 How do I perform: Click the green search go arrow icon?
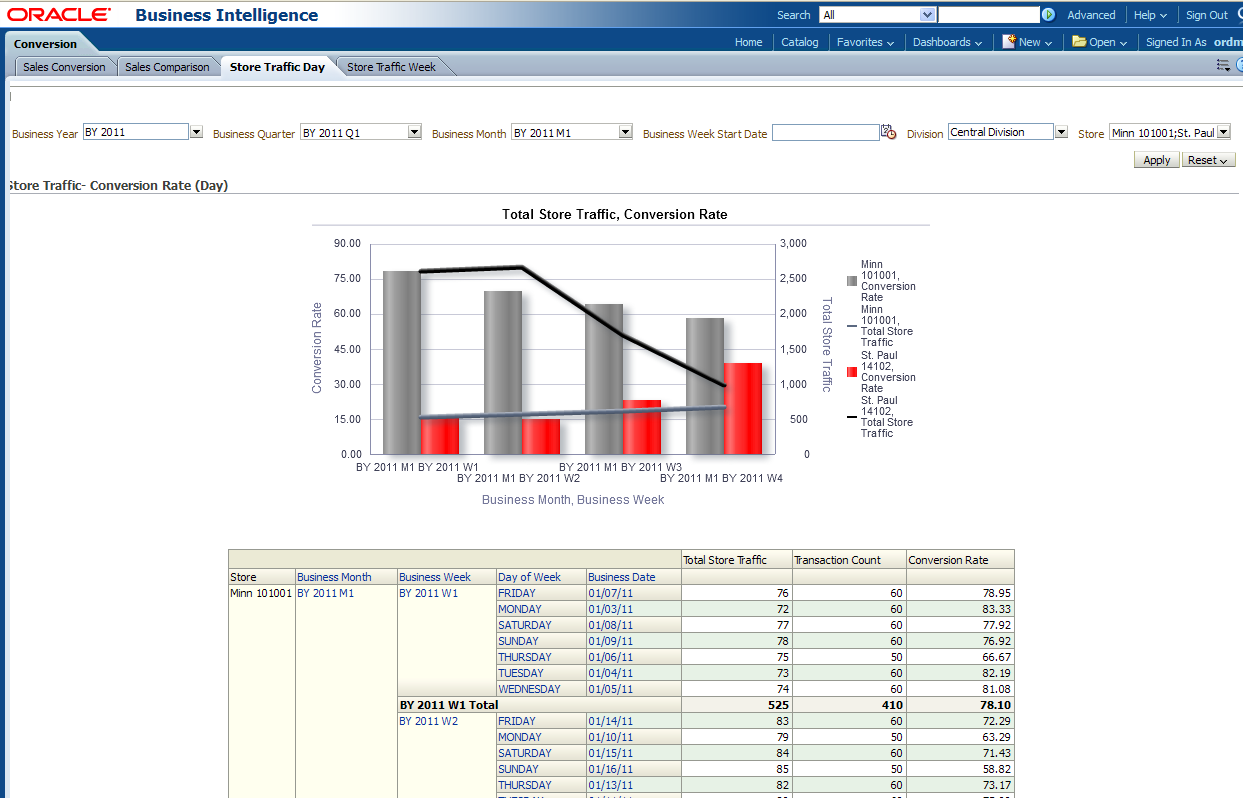click(1048, 15)
